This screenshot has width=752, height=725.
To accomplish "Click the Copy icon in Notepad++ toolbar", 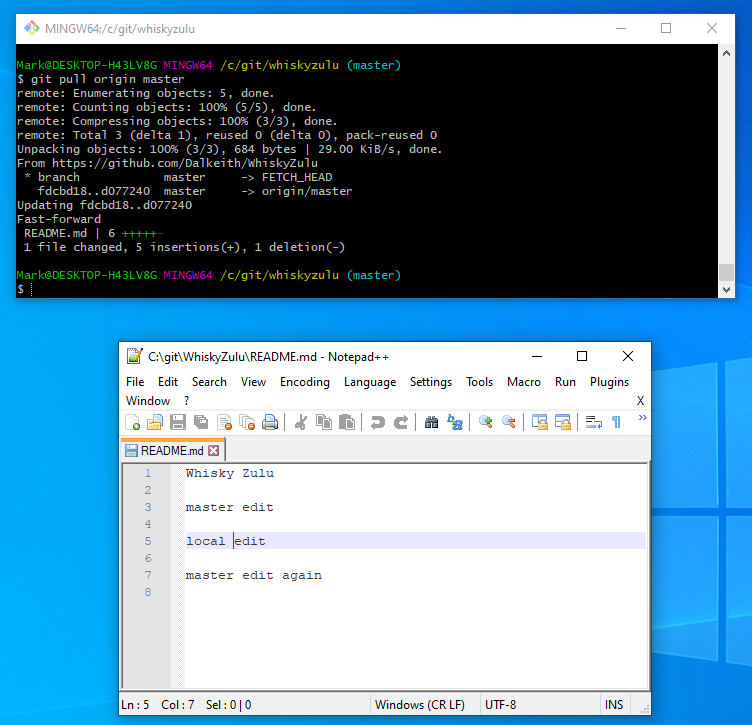I will click(x=324, y=422).
